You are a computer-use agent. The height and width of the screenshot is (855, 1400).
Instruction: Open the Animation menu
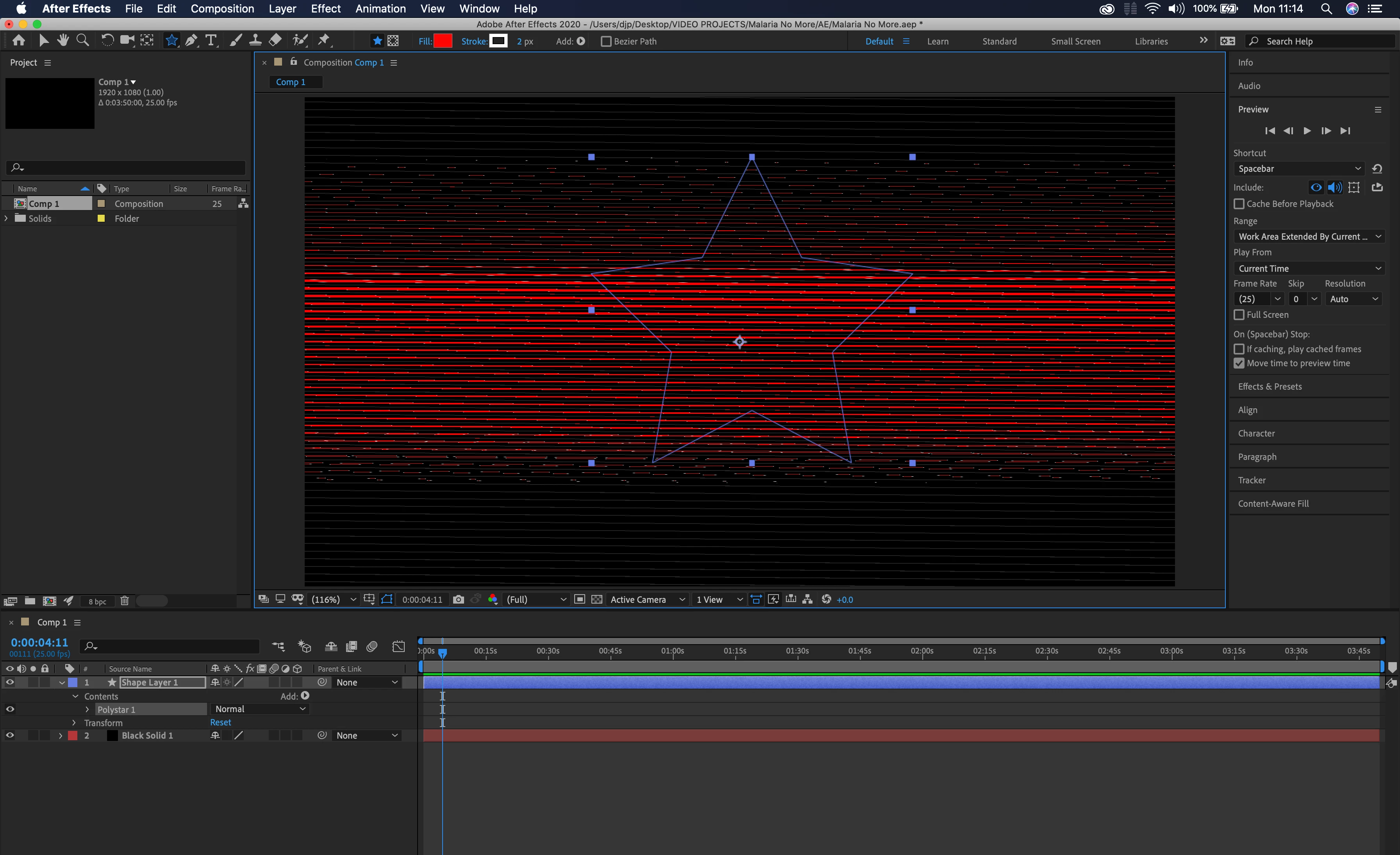pyautogui.click(x=380, y=9)
